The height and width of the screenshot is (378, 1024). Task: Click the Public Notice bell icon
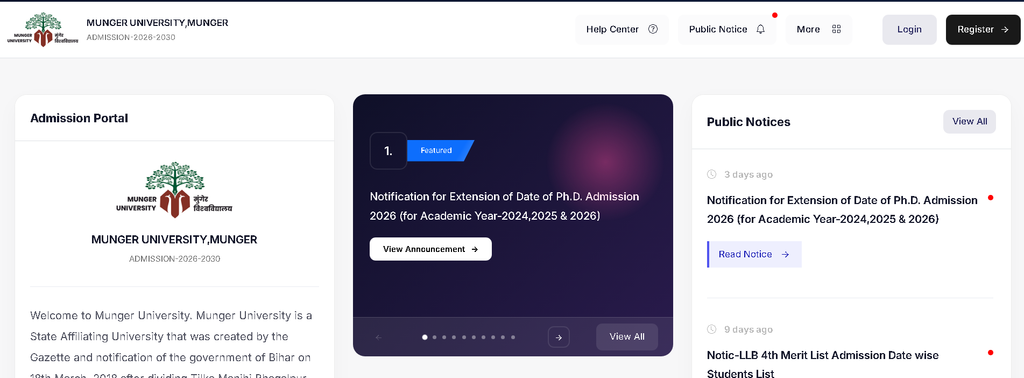point(760,29)
